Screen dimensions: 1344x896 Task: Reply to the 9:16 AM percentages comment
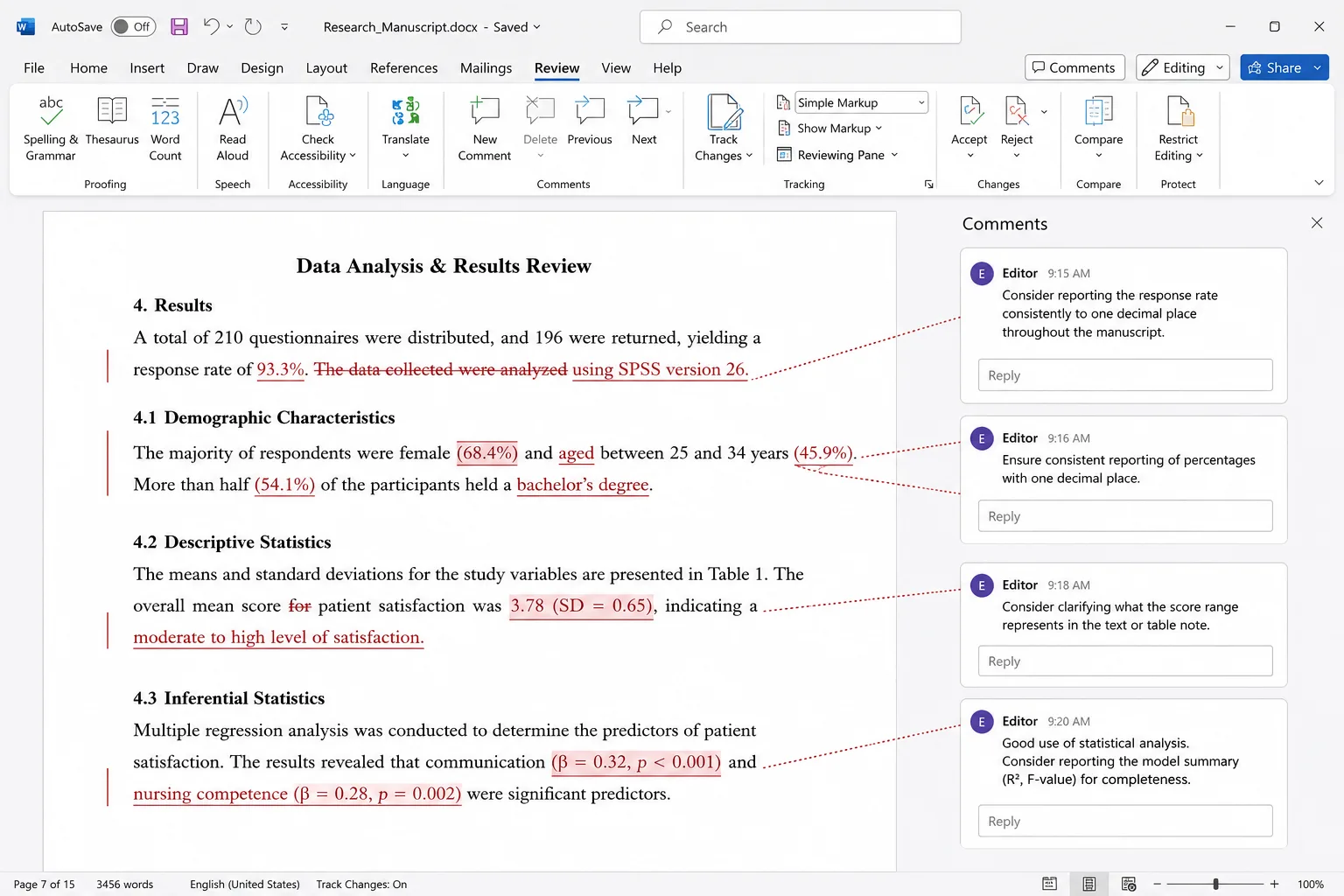(x=1124, y=515)
